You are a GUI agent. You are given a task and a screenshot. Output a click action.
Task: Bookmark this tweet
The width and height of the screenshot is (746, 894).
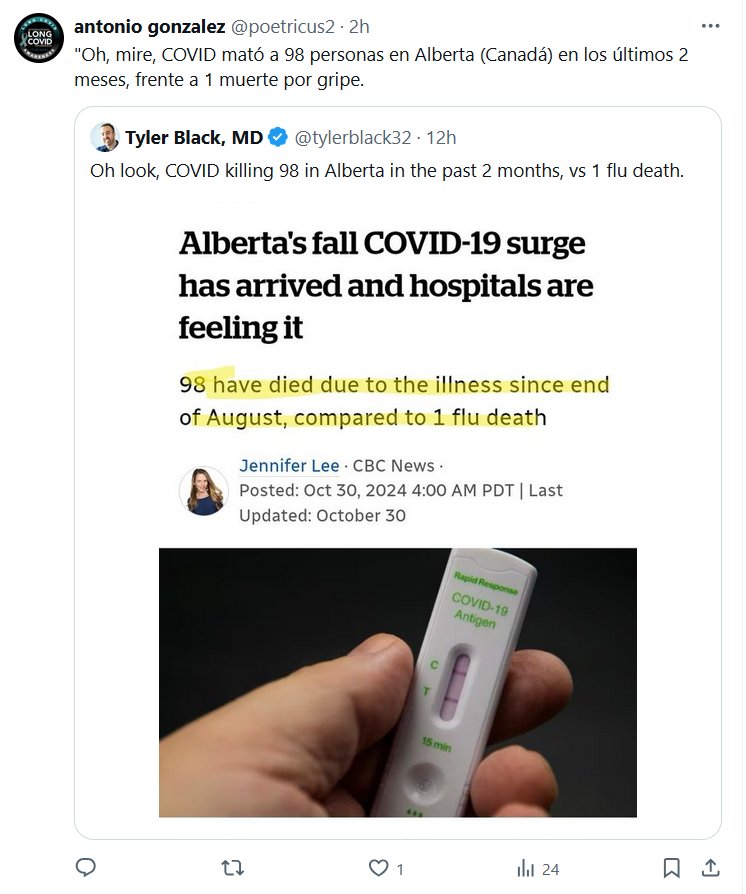672,868
